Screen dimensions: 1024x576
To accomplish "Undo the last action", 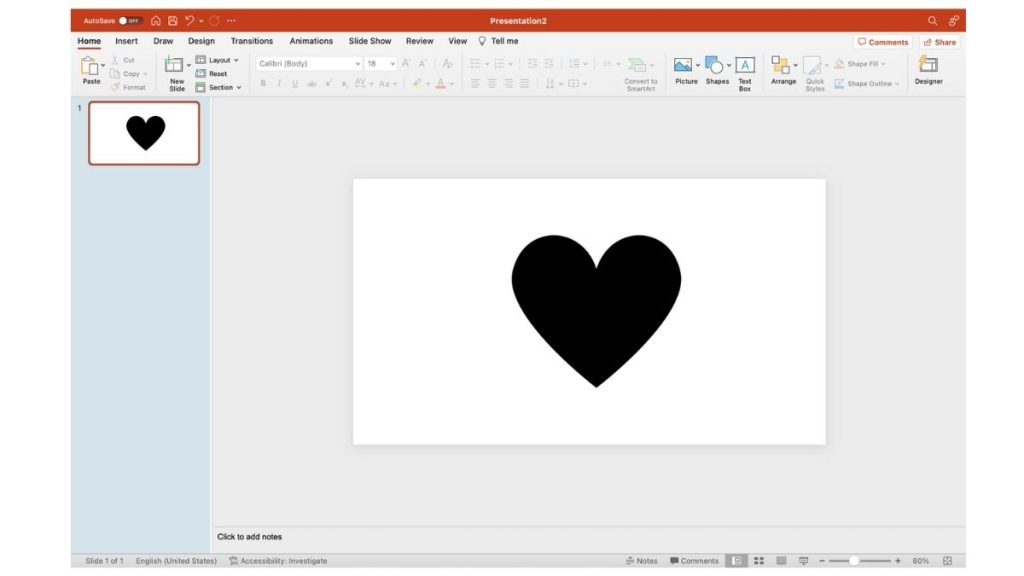I will [x=189, y=21].
